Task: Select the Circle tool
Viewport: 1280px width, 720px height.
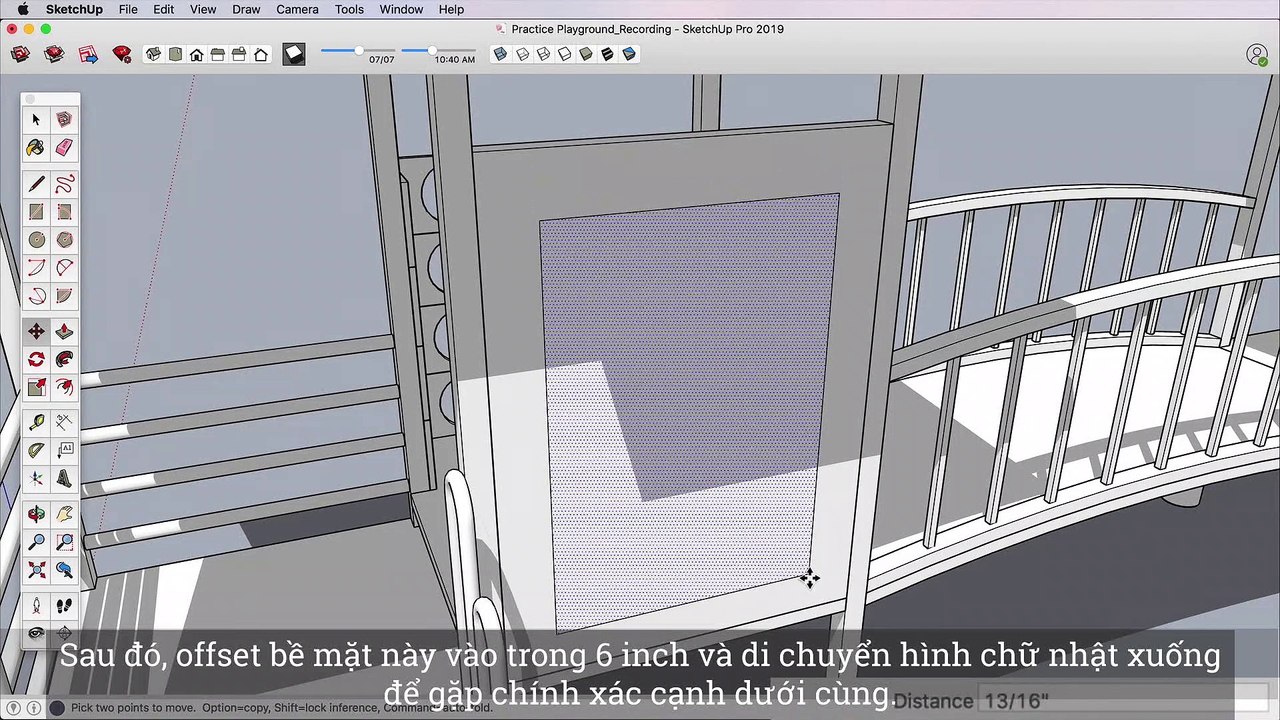Action: tap(37, 240)
